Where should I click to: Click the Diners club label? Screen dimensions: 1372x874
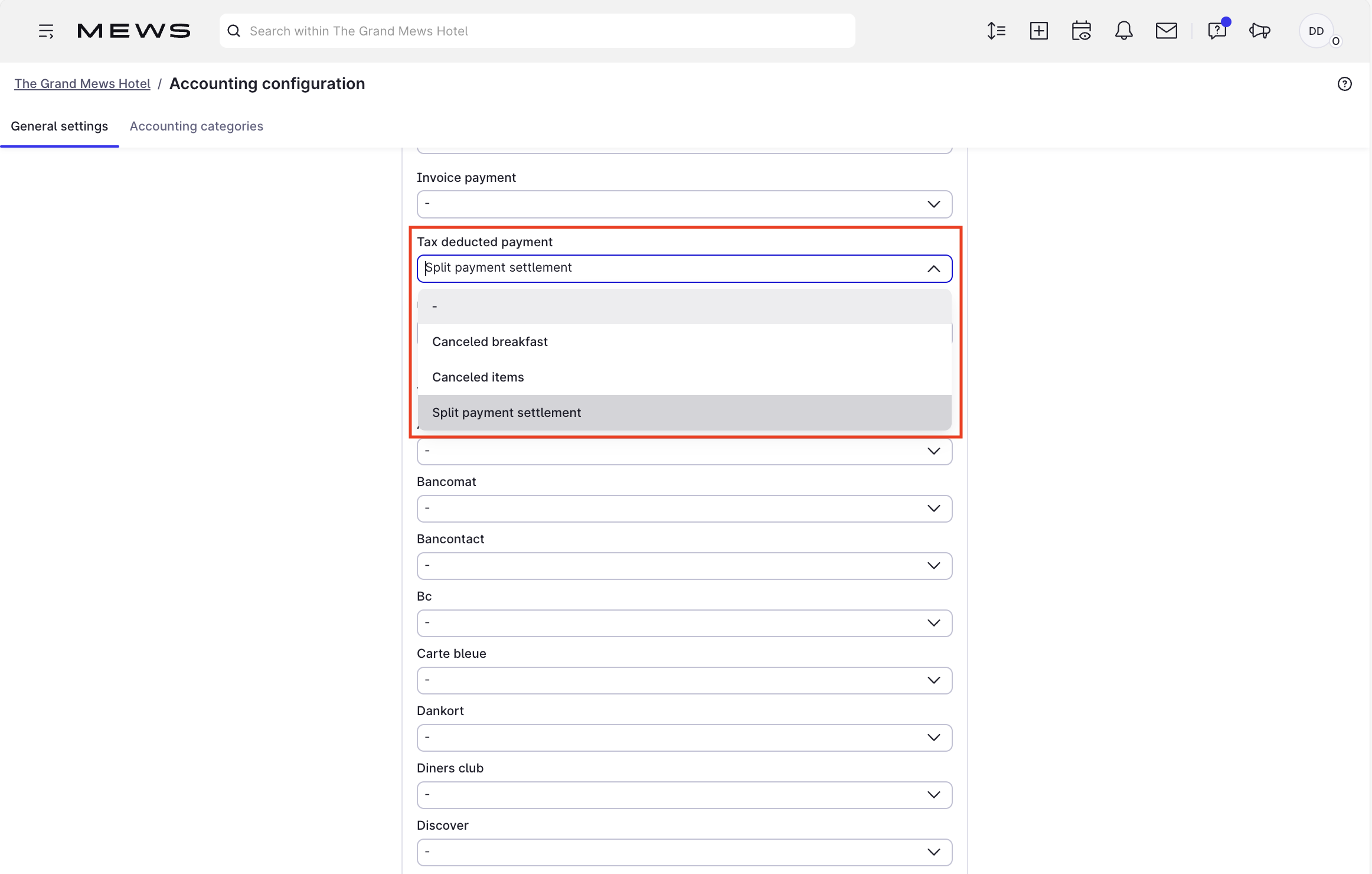(450, 768)
